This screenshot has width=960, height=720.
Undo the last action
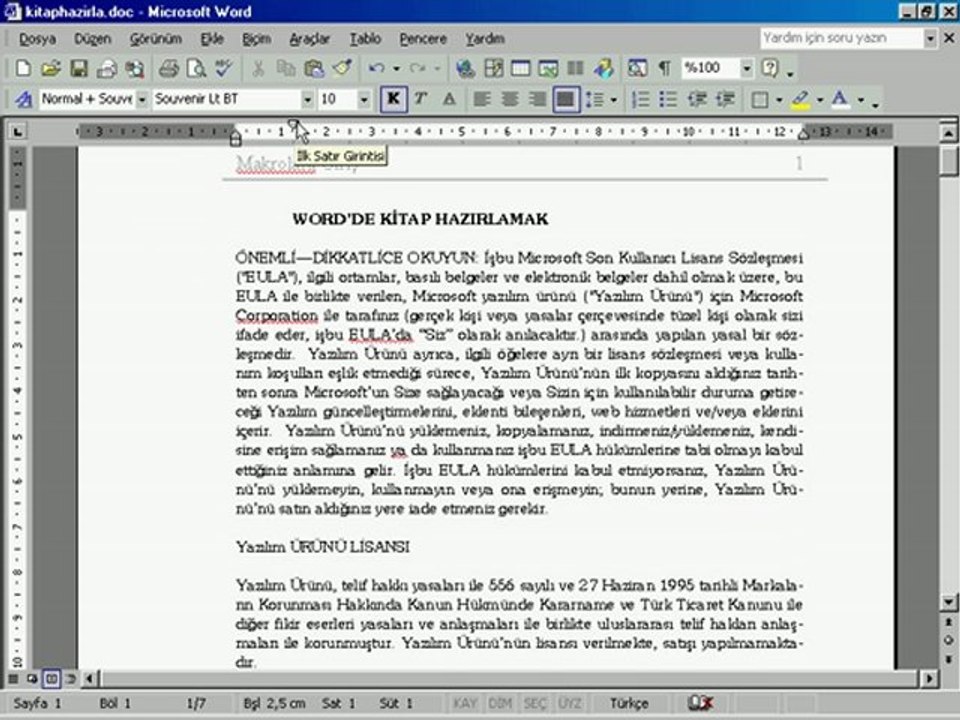376,68
